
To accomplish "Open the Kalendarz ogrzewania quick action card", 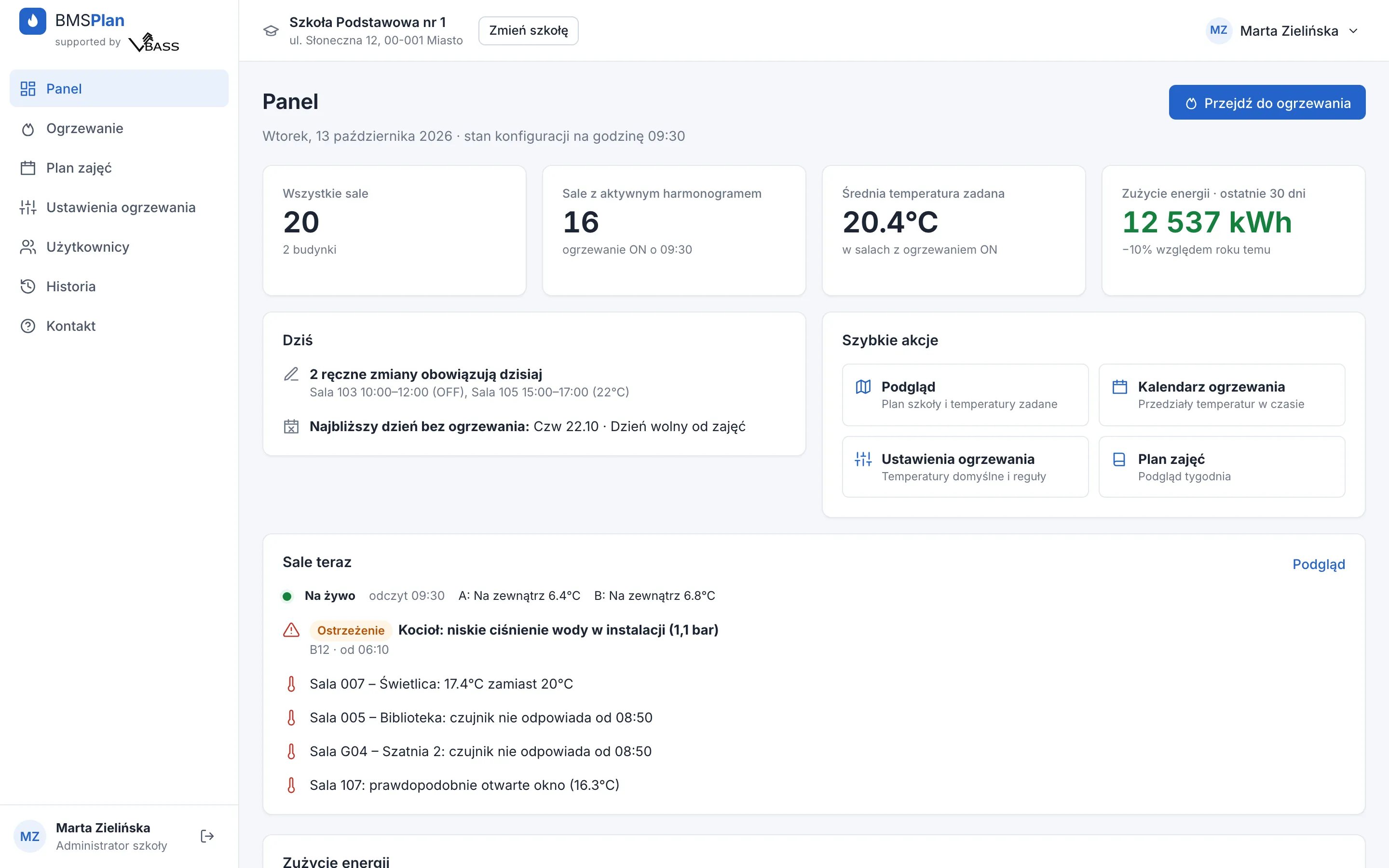I will pyautogui.click(x=1221, y=395).
